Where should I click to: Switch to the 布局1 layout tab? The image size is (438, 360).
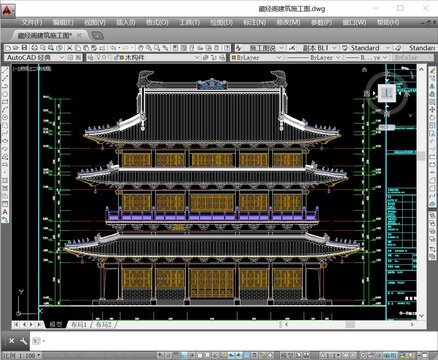[79, 324]
